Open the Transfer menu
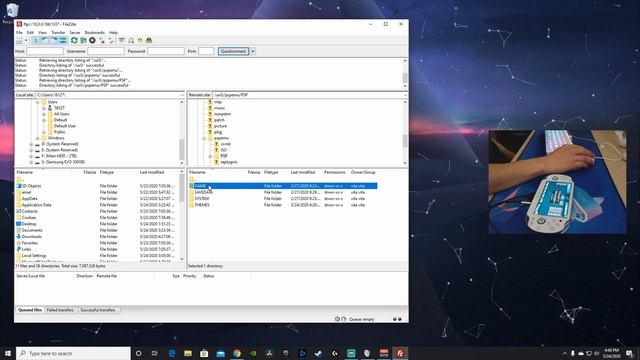Viewport: 640px width, 360px height. coord(58,32)
